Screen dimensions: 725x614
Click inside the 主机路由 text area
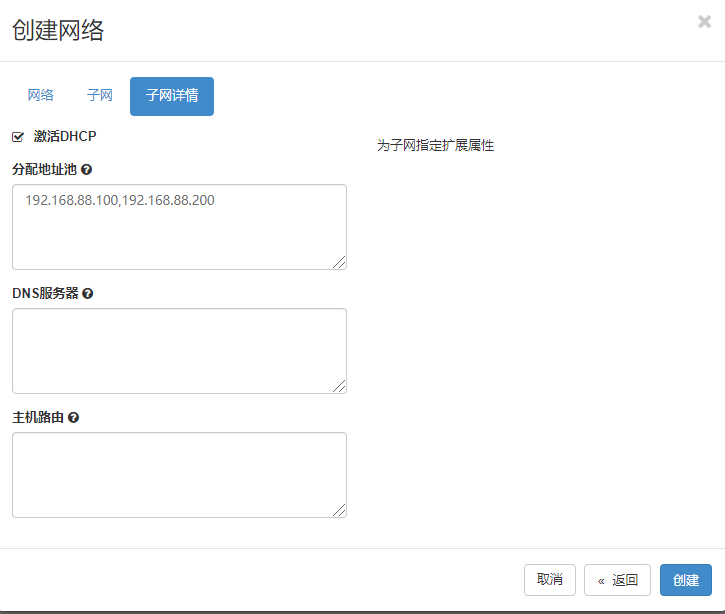(x=179, y=475)
